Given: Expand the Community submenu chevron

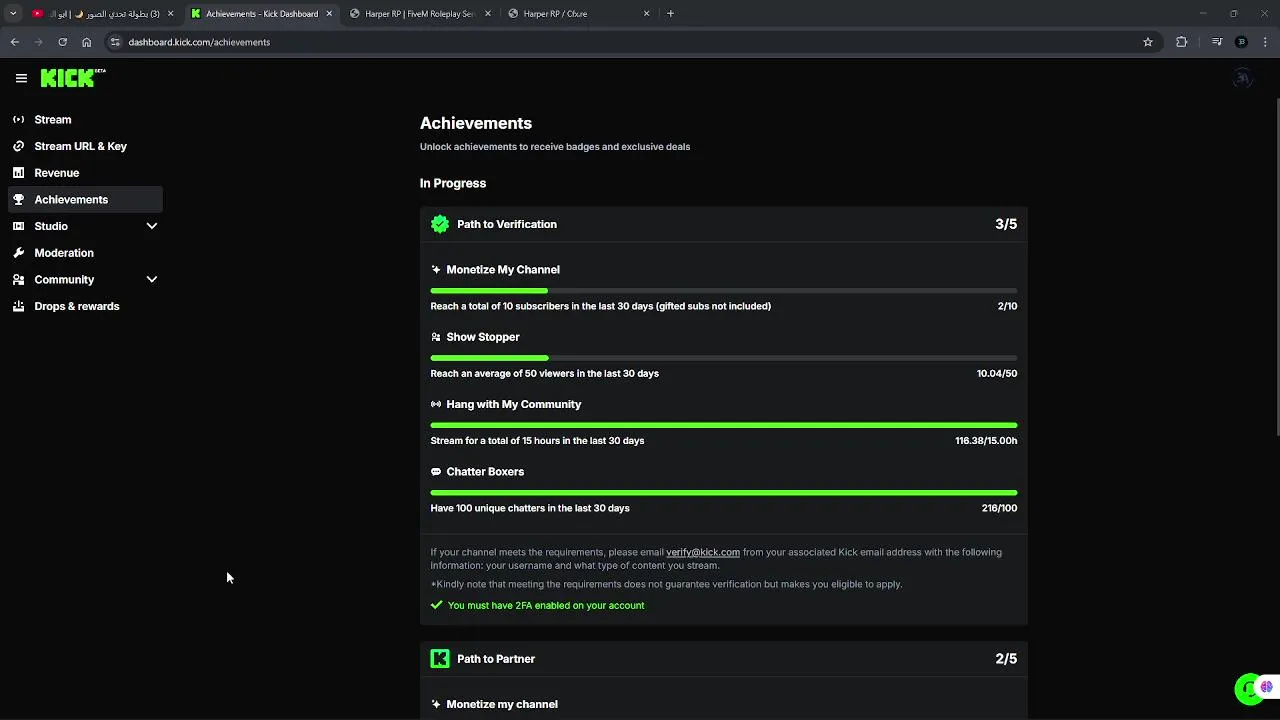Looking at the screenshot, I should (x=152, y=280).
